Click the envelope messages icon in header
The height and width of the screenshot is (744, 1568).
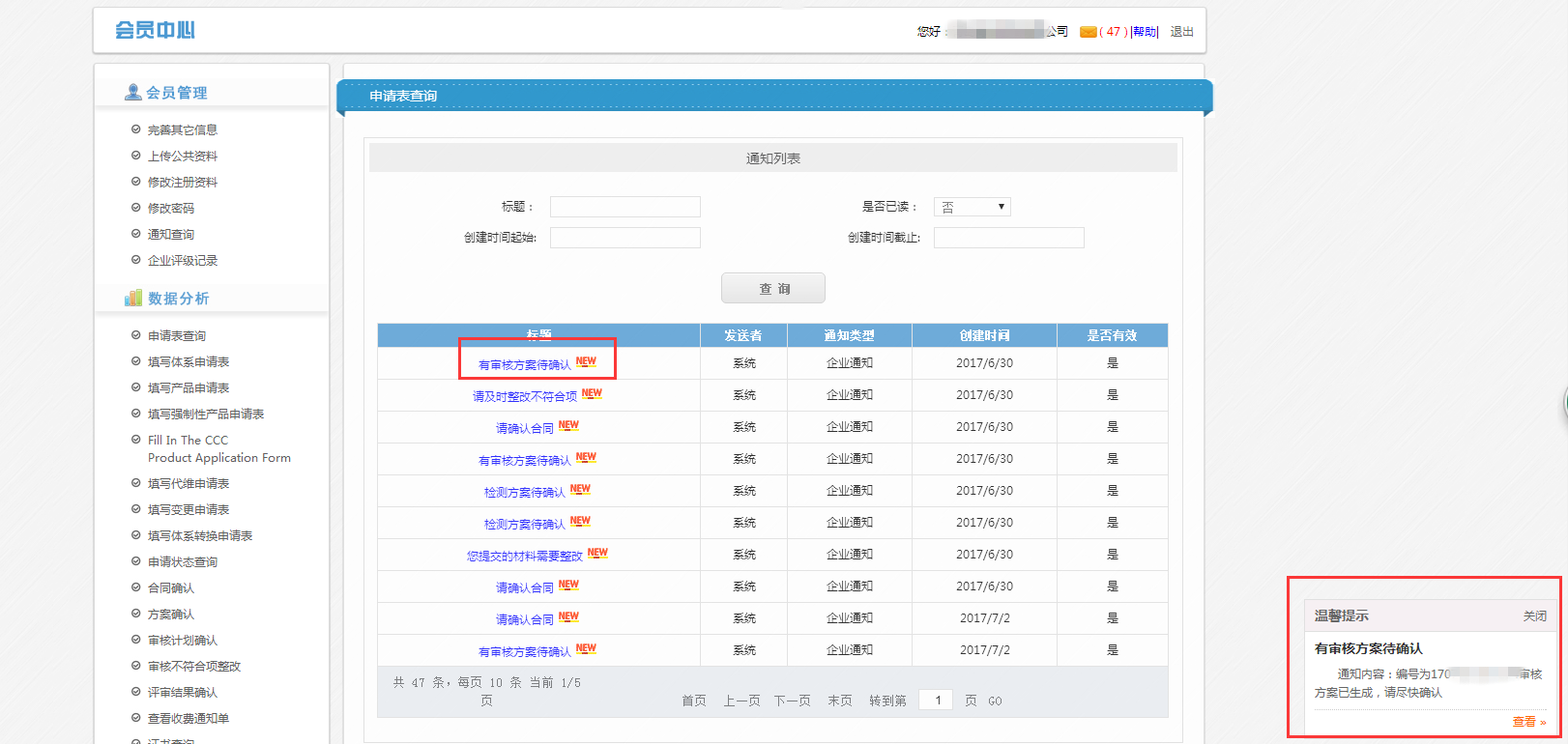click(x=1088, y=32)
